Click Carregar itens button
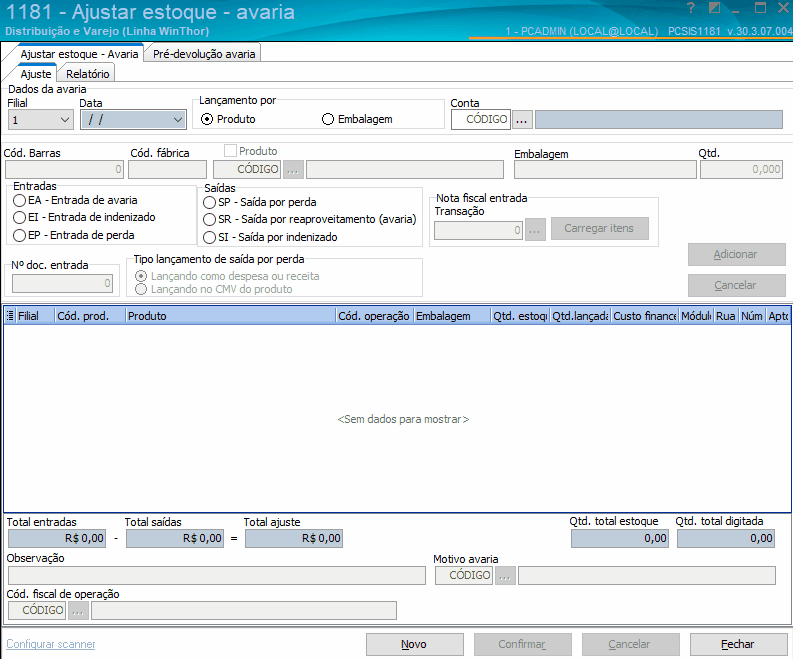 pos(599,229)
